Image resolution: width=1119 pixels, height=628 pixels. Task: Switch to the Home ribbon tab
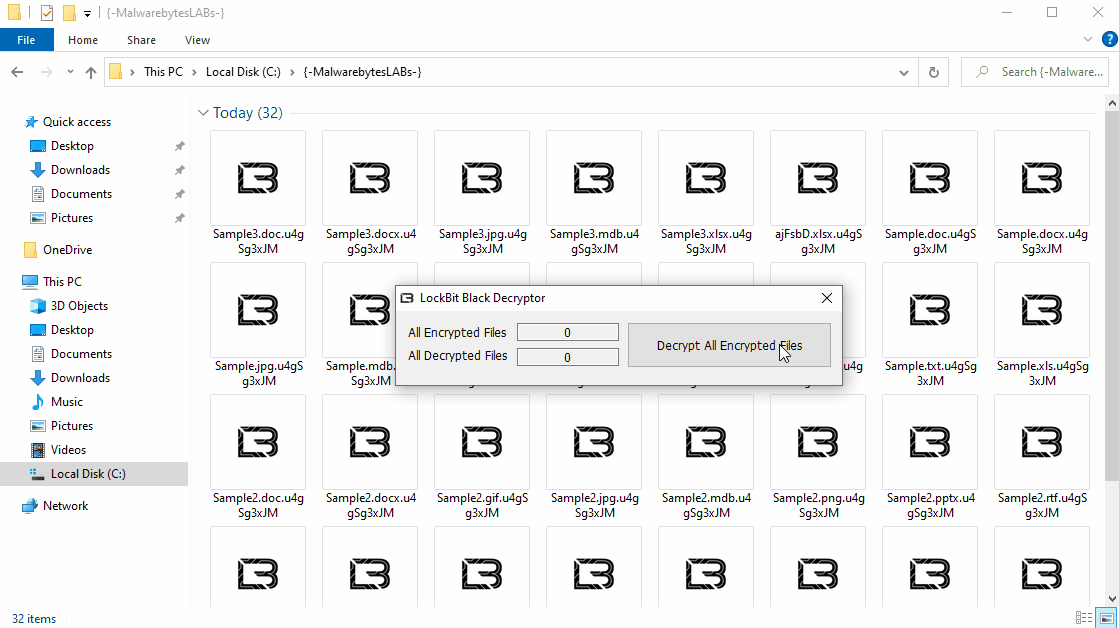click(x=83, y=40)
